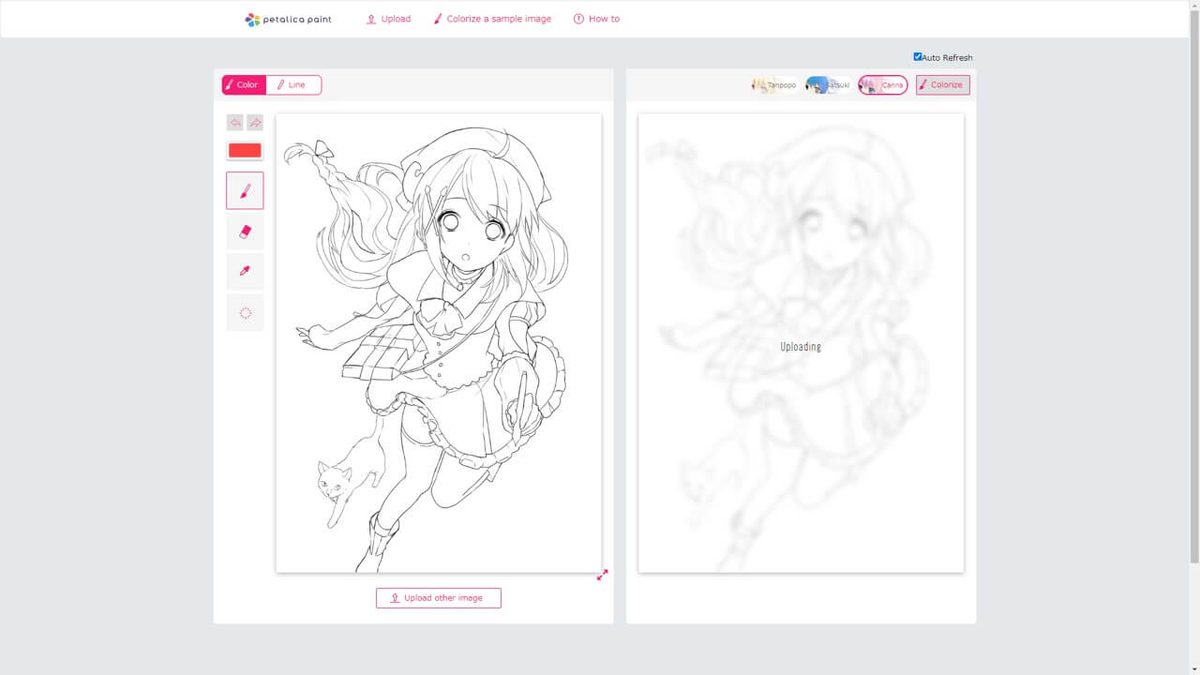The height and width of the screenshot is (675, 1200).
Task: Open the How to help link
Action: point(596,19)
